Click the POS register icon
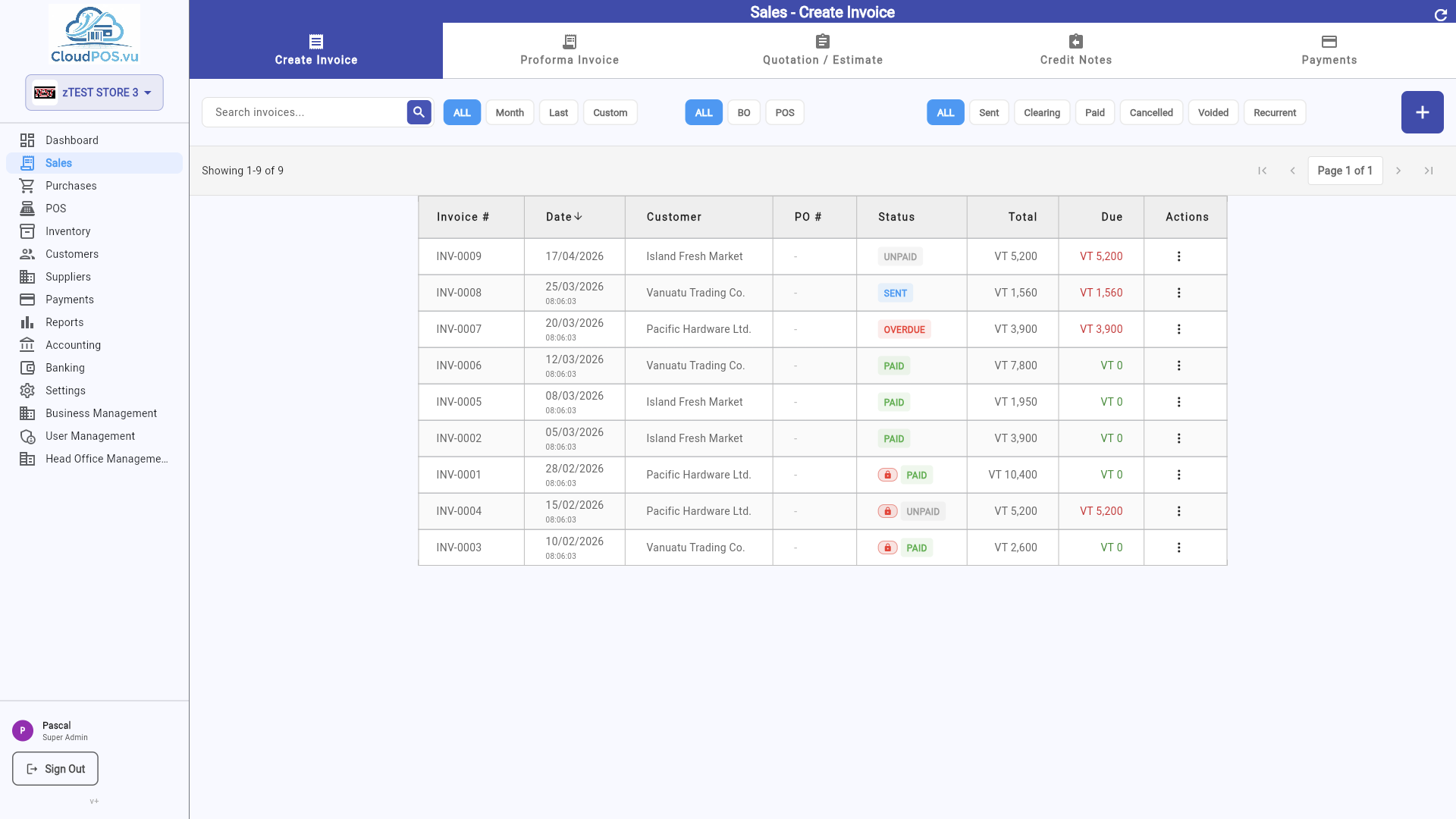Viewport: 1456px width, 819px height. 27,209
